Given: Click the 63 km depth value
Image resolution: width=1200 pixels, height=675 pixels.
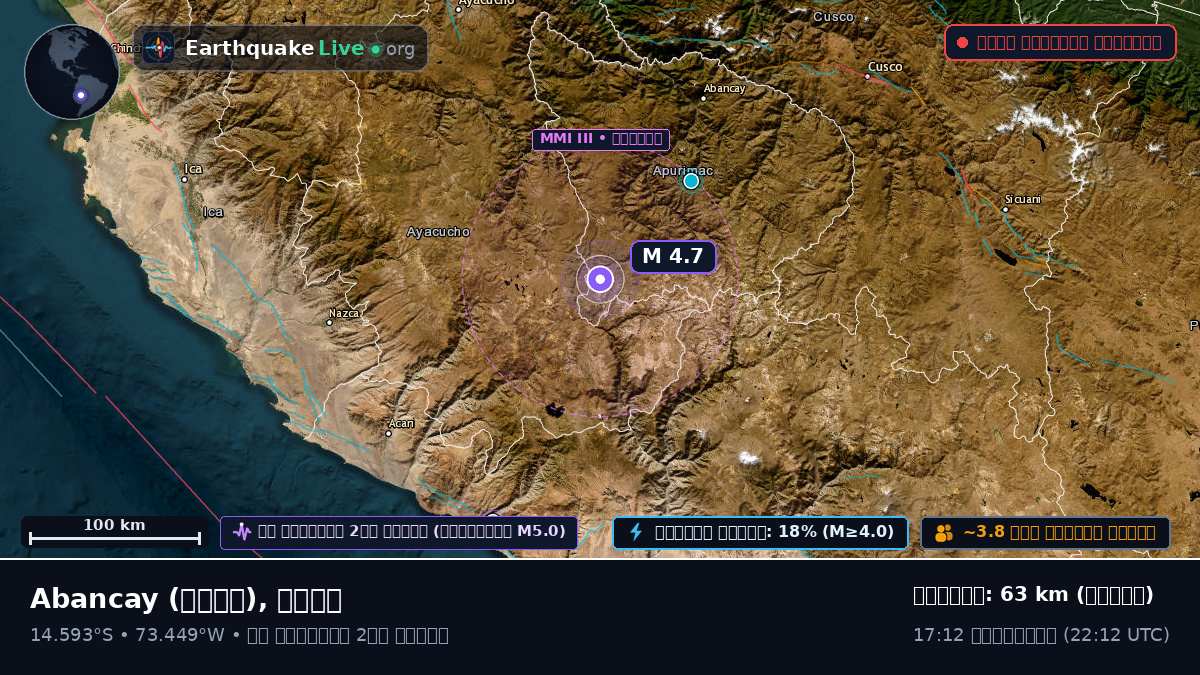Looking at the screenshot, I should tap(1034, 595).
